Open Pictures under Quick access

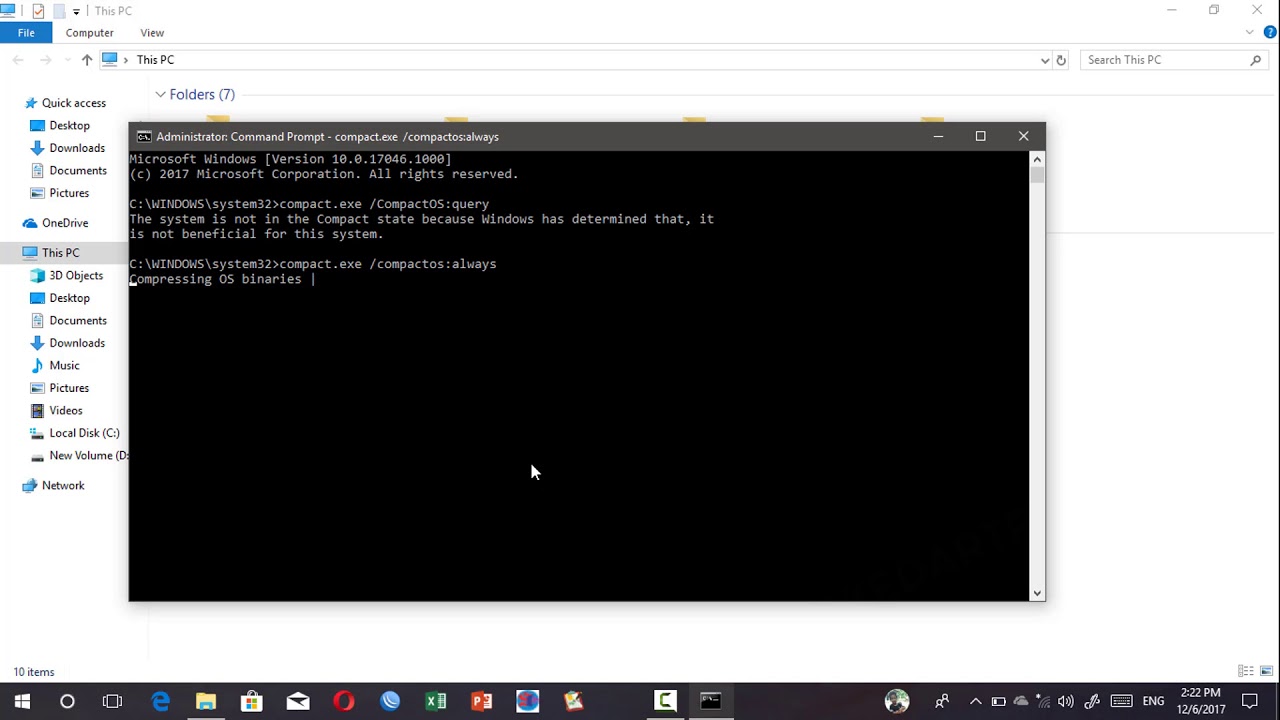click(x=69, y=193)
